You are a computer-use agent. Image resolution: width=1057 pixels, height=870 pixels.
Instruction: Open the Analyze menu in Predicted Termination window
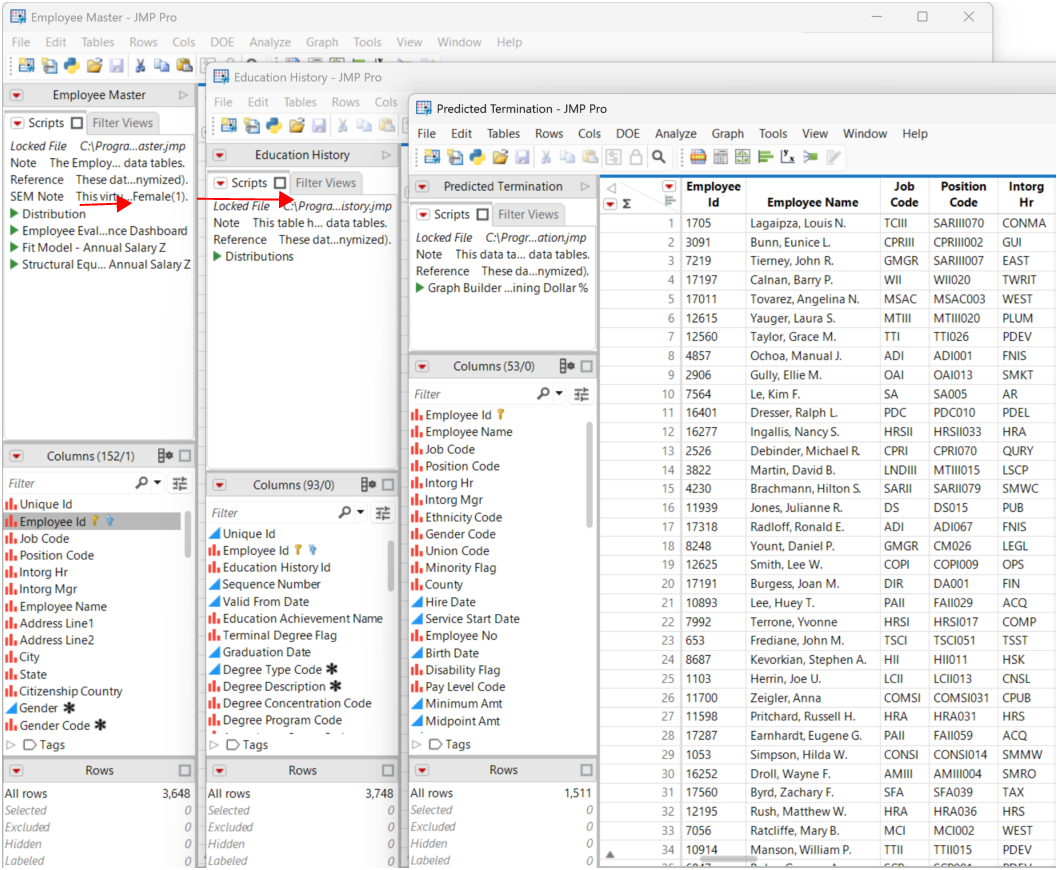coord(676,133)
